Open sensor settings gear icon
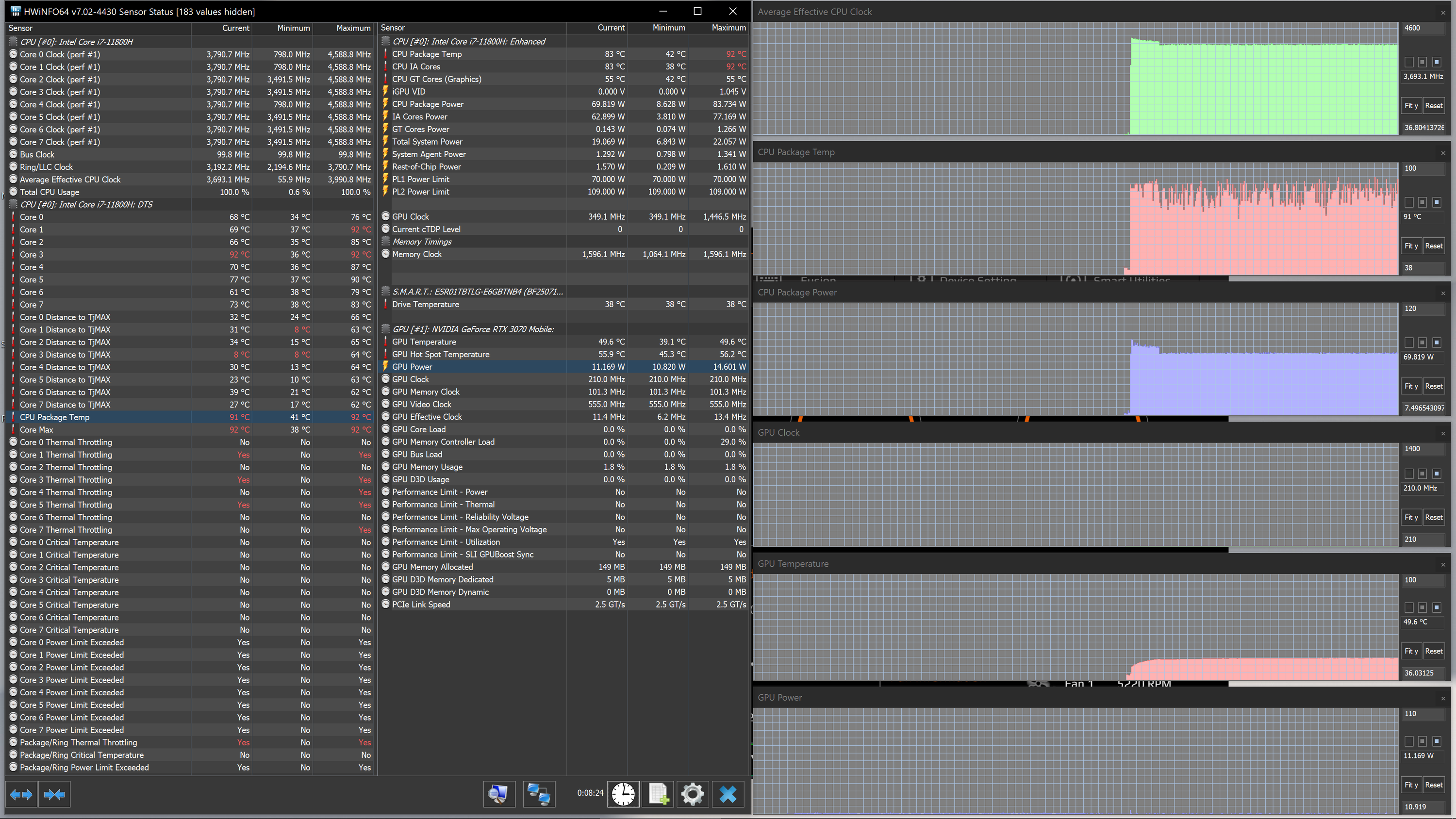Viewport: 1456px width, 819px height. coord(693,795)
